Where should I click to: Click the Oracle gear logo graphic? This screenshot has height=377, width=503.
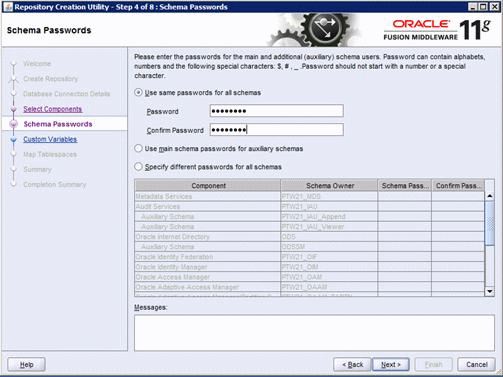coord(314,30)
